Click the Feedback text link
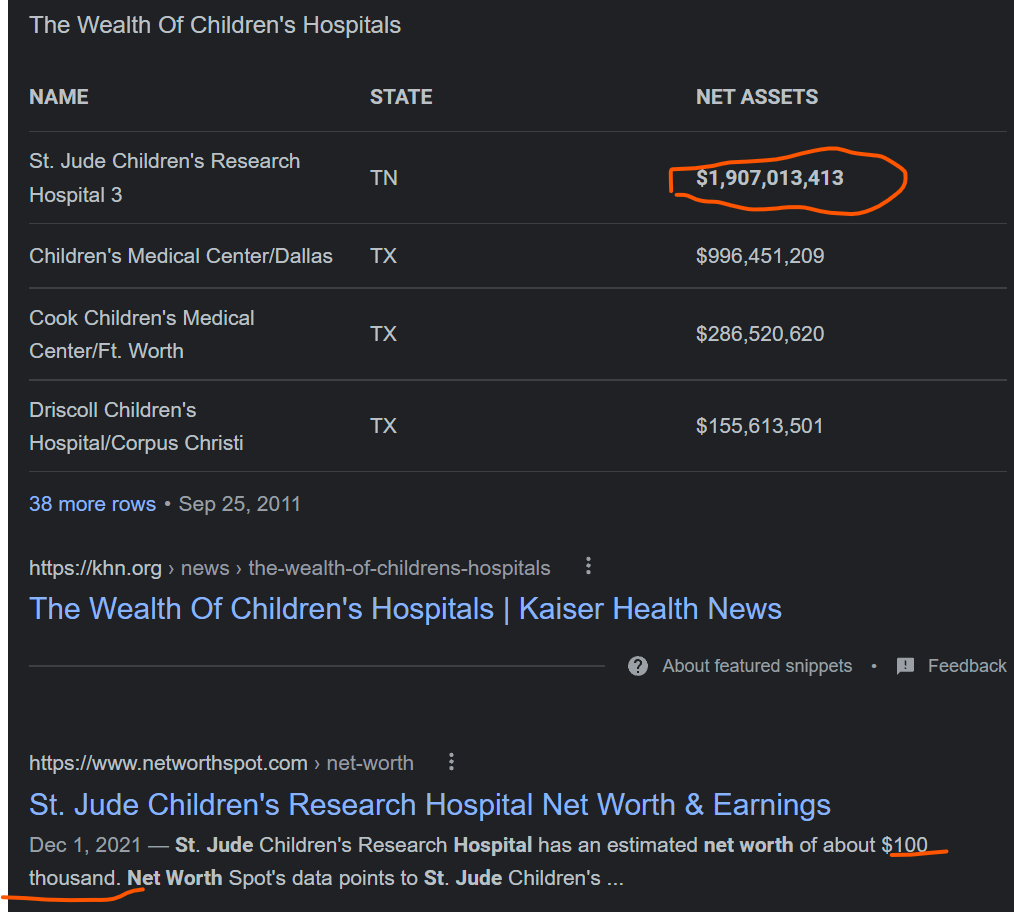The image size is (1014, 912). click(967, 666)
